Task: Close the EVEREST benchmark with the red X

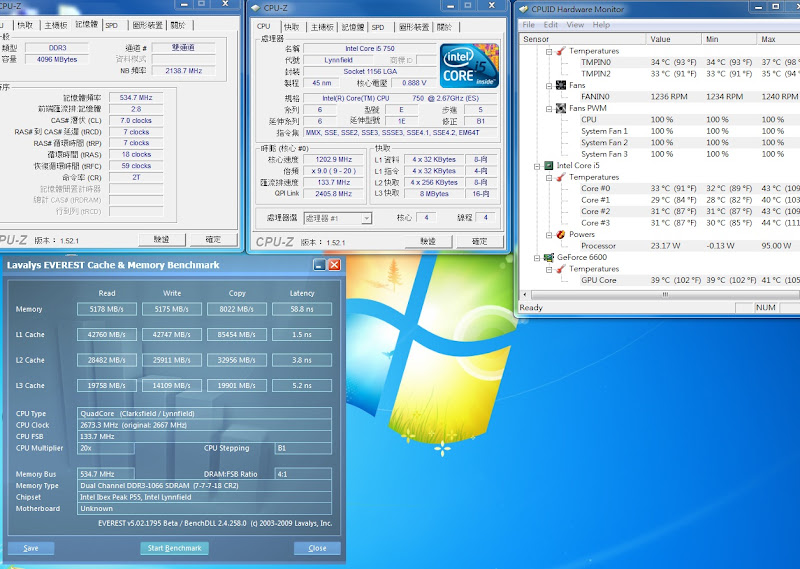Action: (334, 264)
